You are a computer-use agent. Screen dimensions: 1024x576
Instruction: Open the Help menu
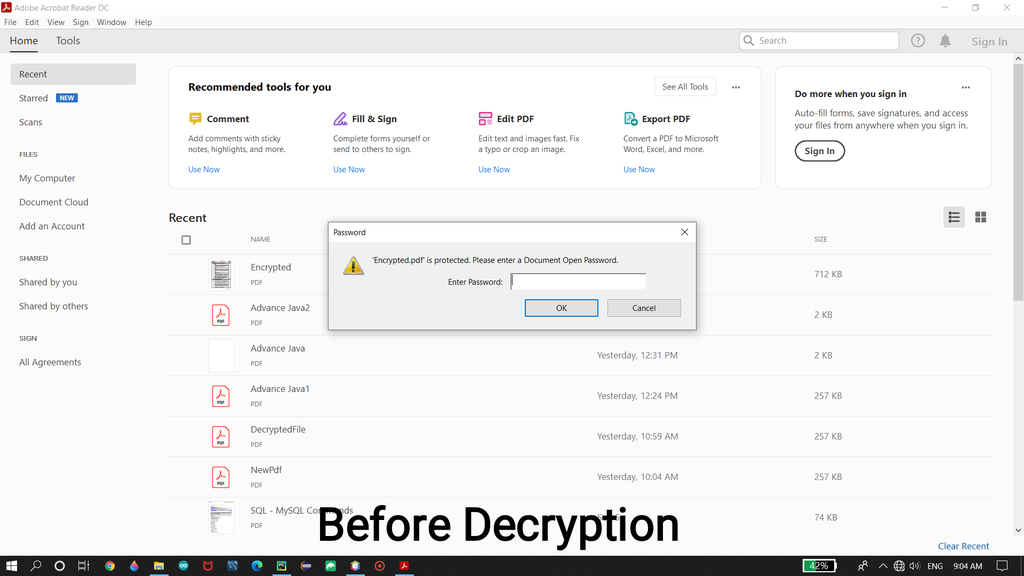point(143,22)
